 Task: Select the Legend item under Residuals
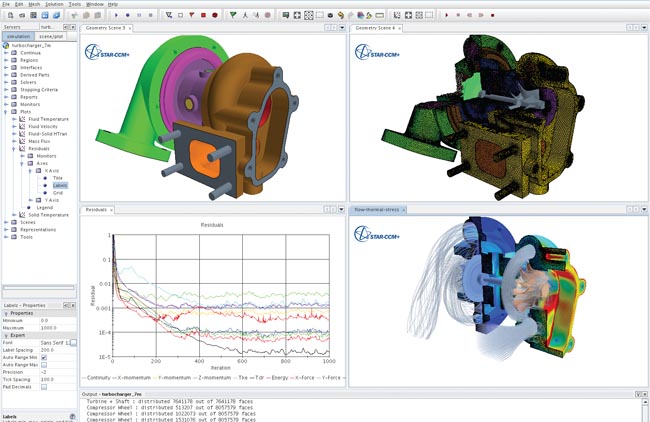[45, 208]
